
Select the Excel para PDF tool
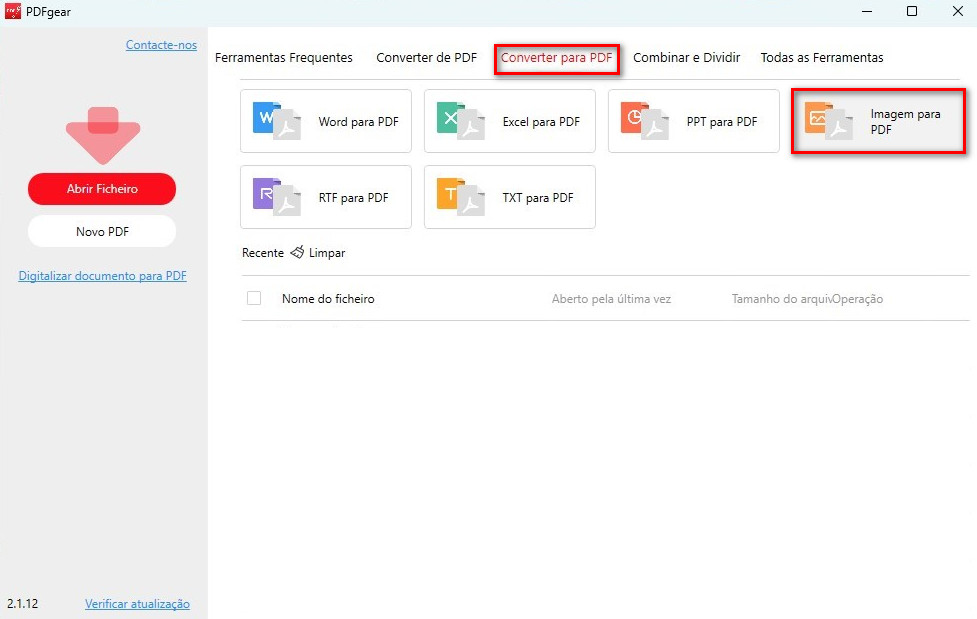pos(509,121)
